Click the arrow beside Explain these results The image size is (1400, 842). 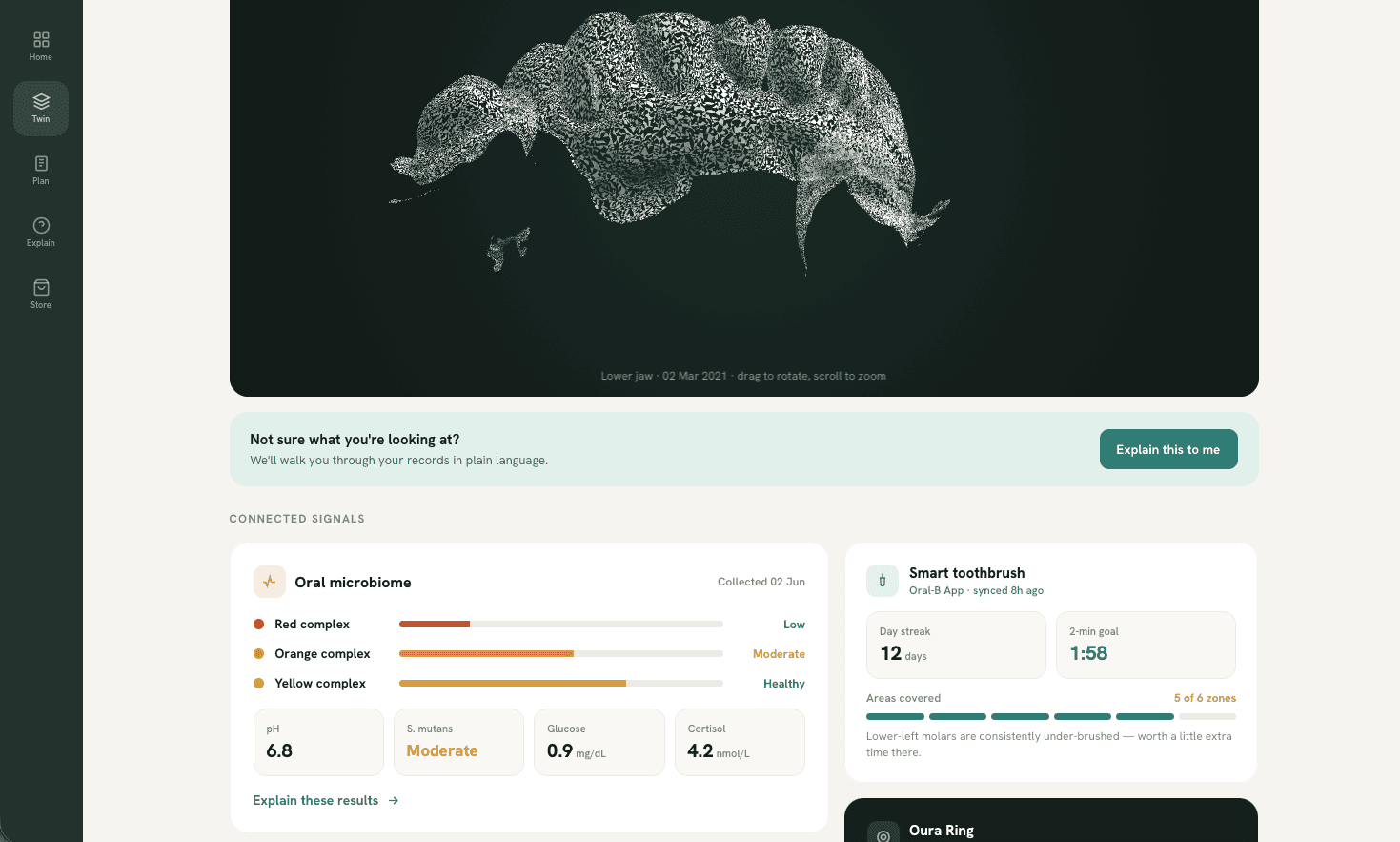[x=394, y=800]
